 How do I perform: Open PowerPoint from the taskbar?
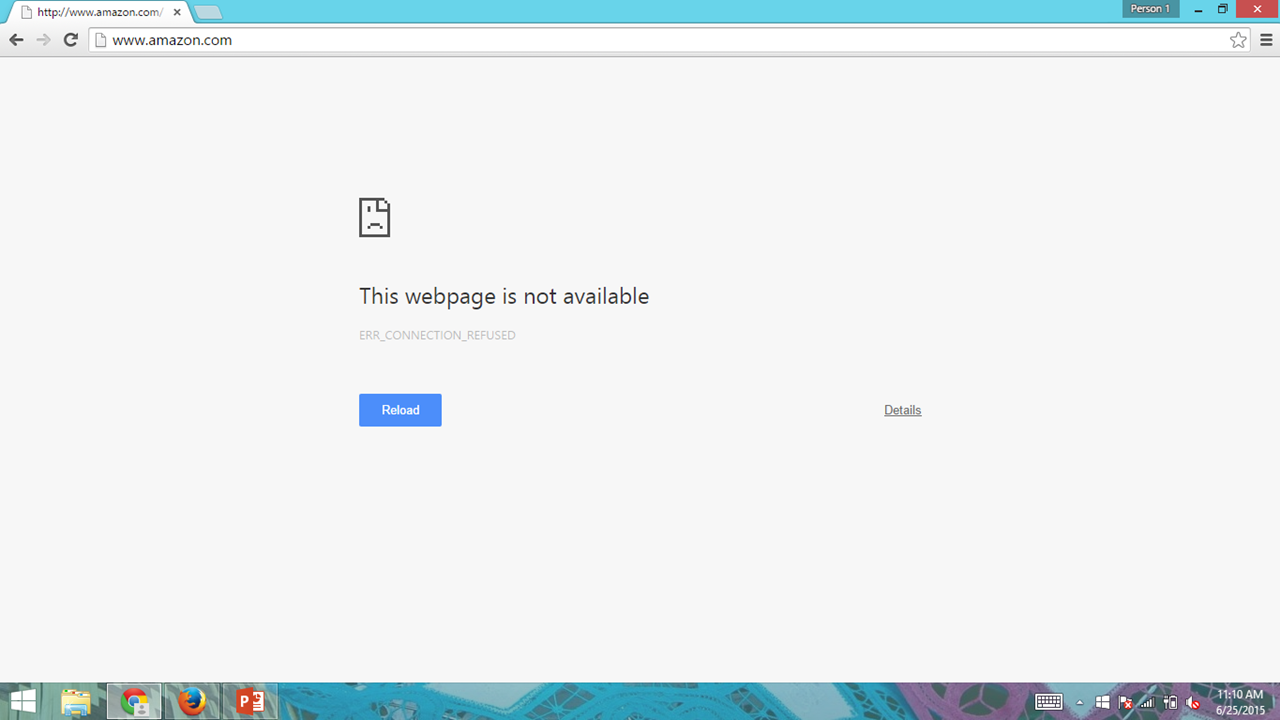tap(250, 702)
